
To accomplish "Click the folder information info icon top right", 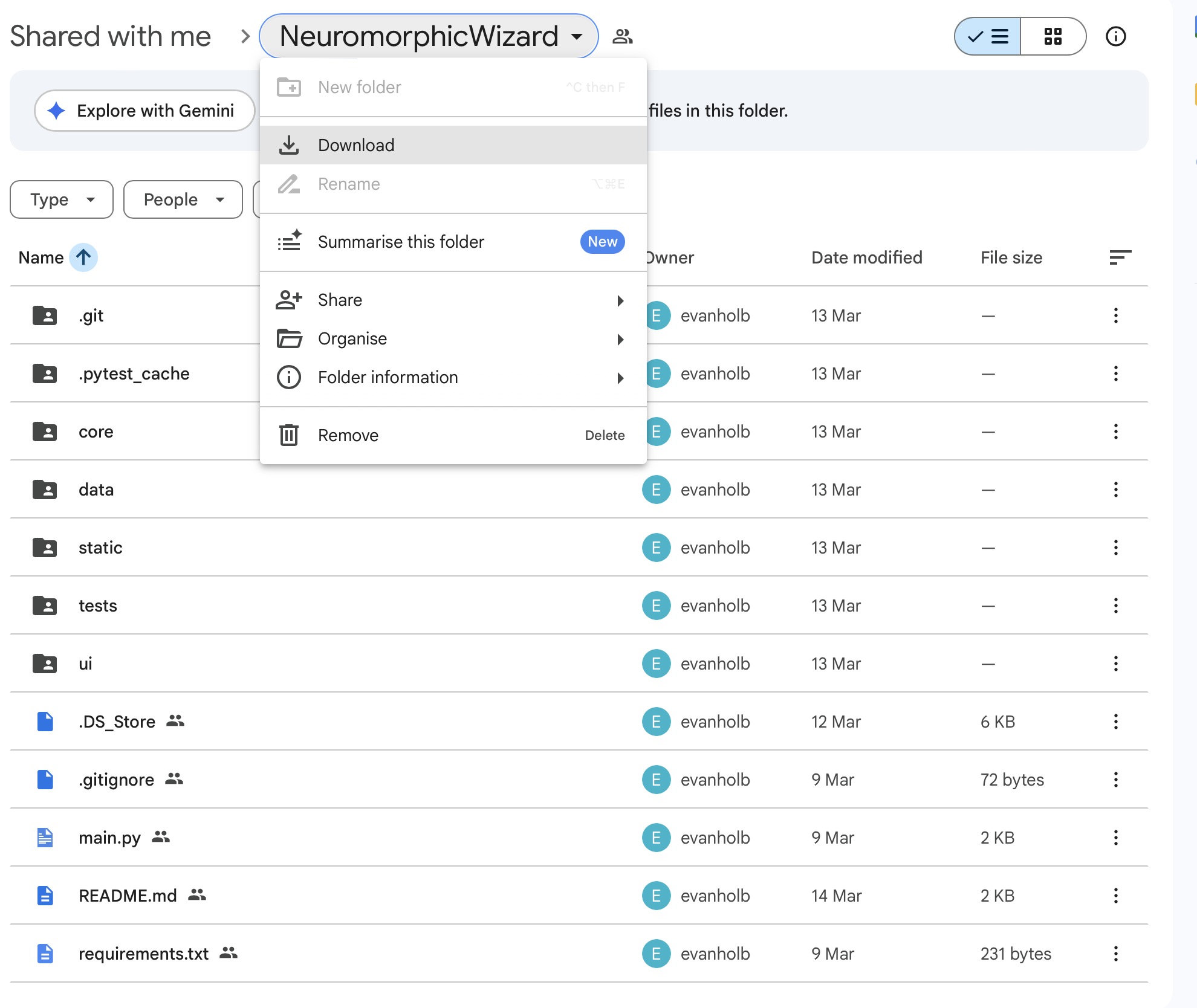I will (x=1116, y=36).
